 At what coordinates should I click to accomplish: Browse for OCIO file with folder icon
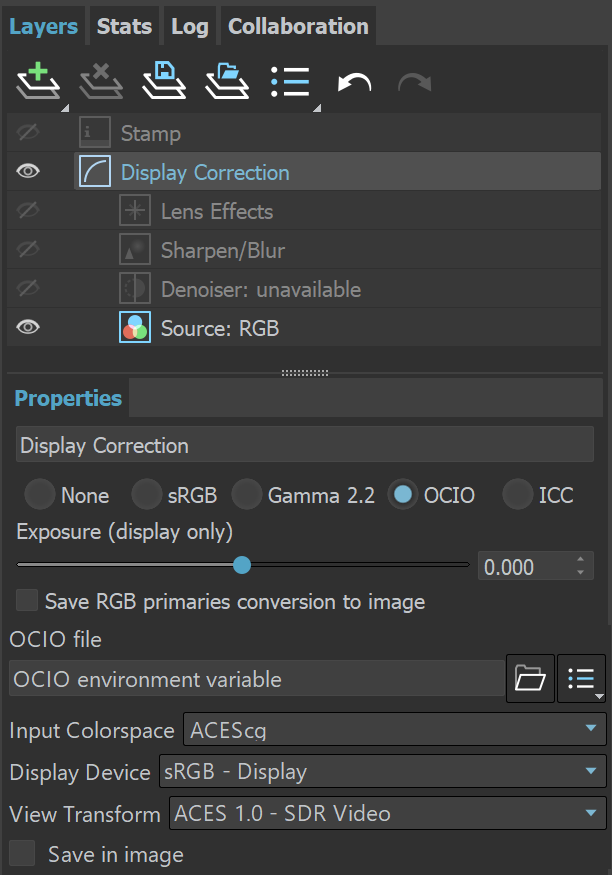pyautogui.click(x=530, y=680)
